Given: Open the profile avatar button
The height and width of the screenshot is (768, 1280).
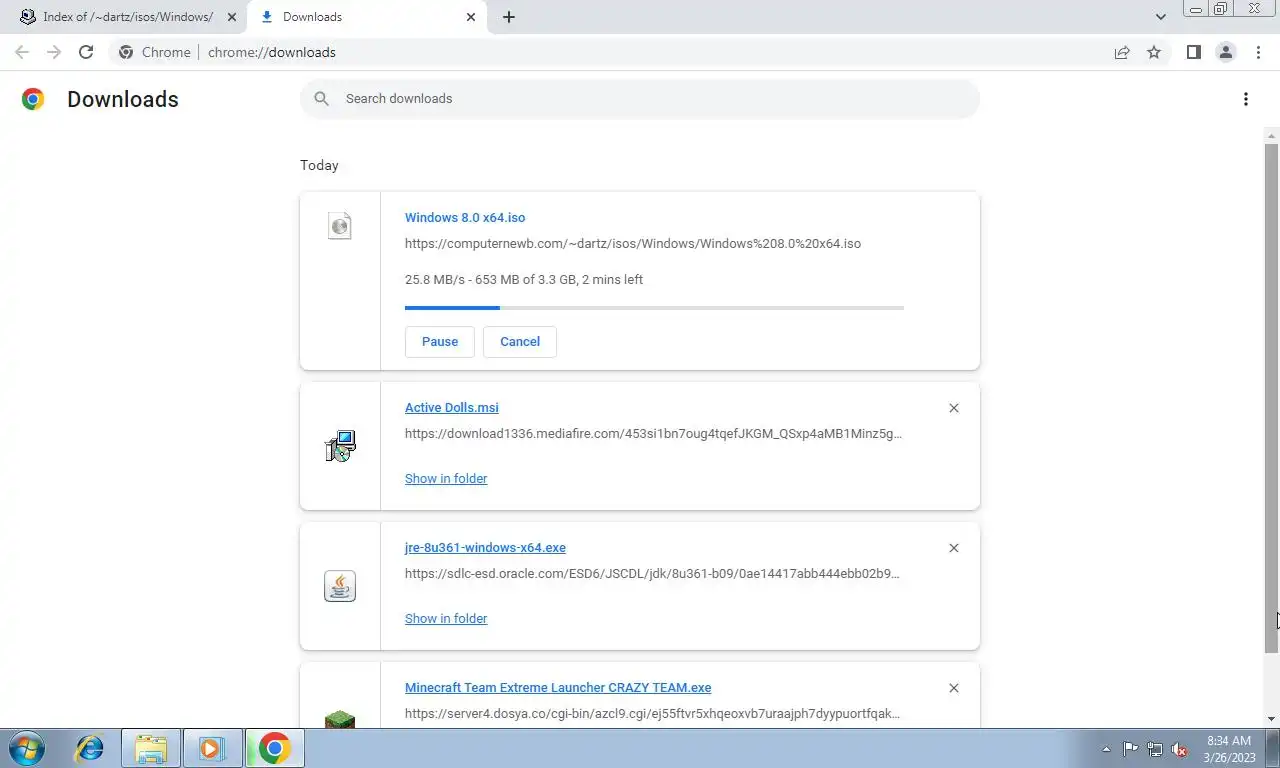Looking at the screenshot, I should click(1225, 52).
